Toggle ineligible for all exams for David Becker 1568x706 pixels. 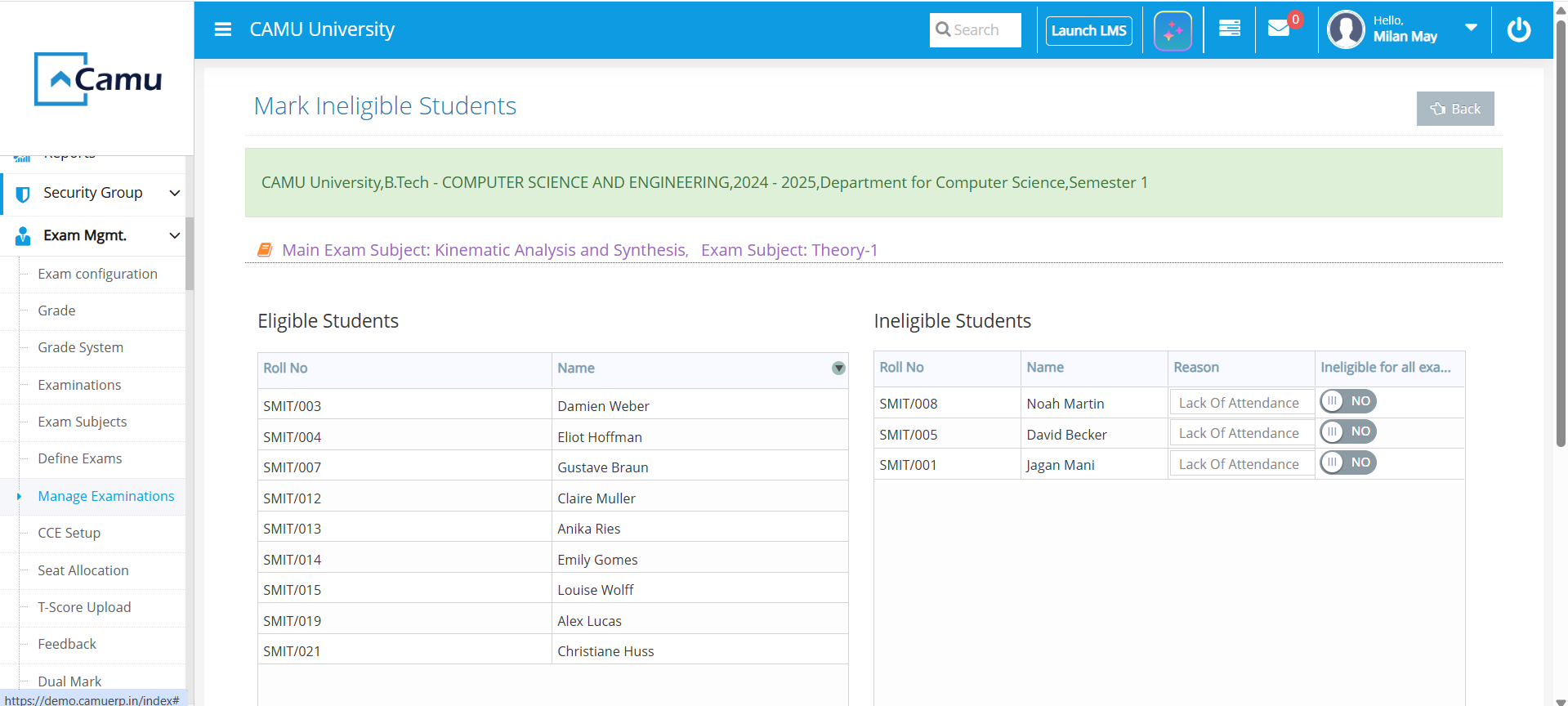[x=1347, y=431]
